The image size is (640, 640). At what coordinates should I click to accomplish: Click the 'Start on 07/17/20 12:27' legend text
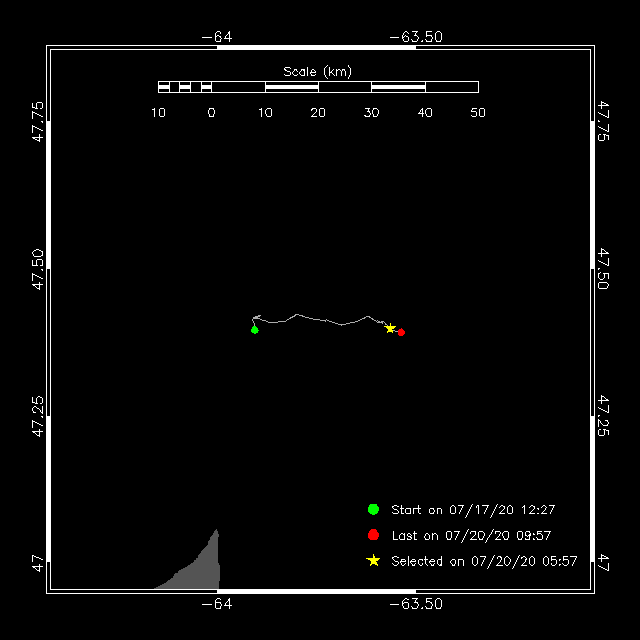[x=473, y=510]
